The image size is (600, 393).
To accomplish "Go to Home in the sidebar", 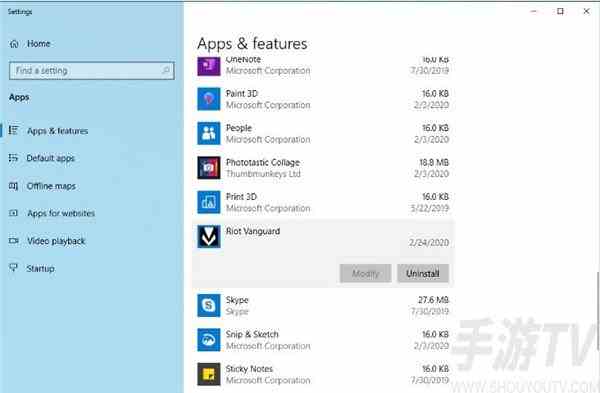I will 30,44.
